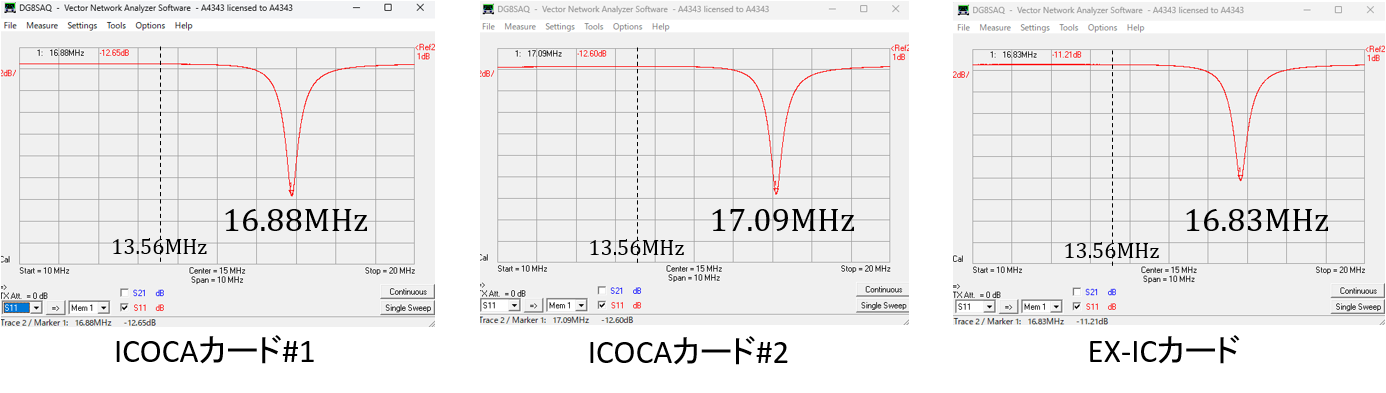Enable the S21 dB trace in the 16.88MHz window
This screenshot has height=393, width=1386.
pyautogui.click(x=123, y=292)
